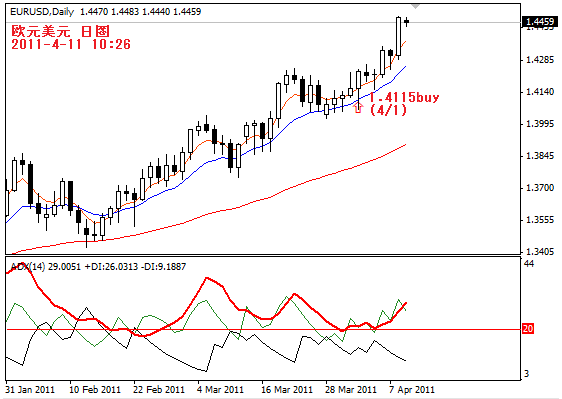Screen dimensions: 562x399
Task: Click the 1.3995 price axis label
Action: coord(539,124)
